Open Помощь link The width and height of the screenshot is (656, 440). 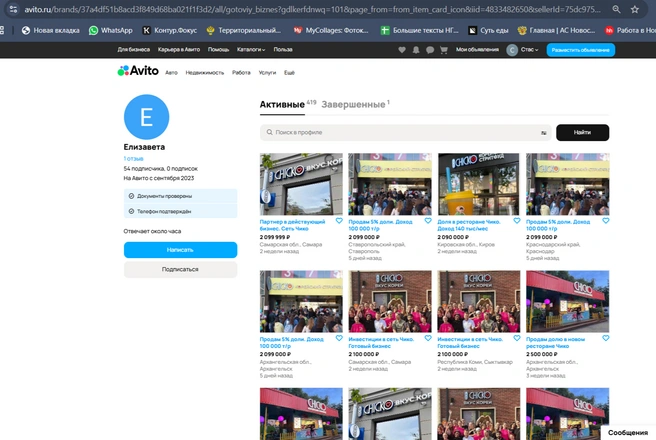(x=218, y=49)
